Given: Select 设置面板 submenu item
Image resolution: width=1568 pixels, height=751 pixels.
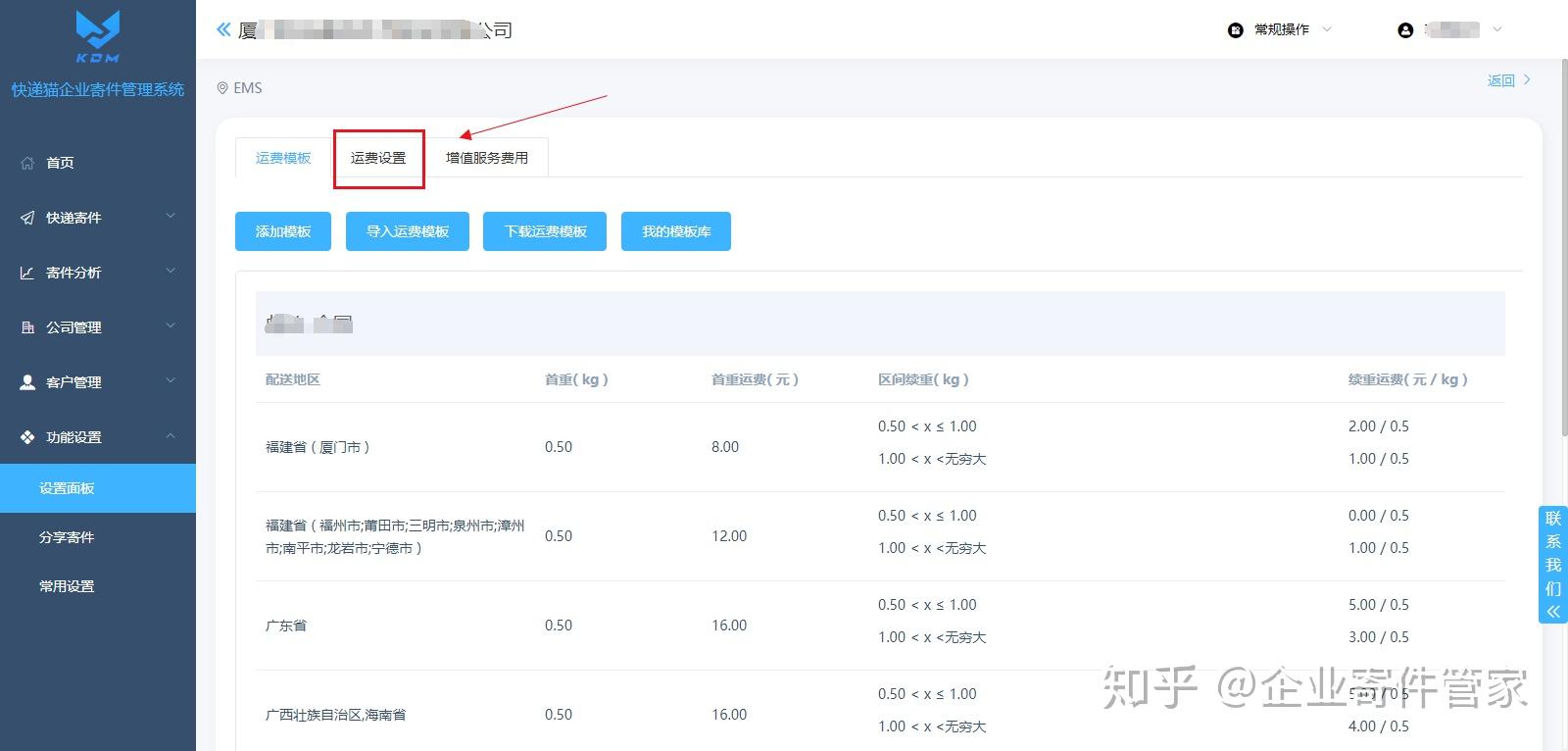Looking at the screenshot, I should coord(98,488).
